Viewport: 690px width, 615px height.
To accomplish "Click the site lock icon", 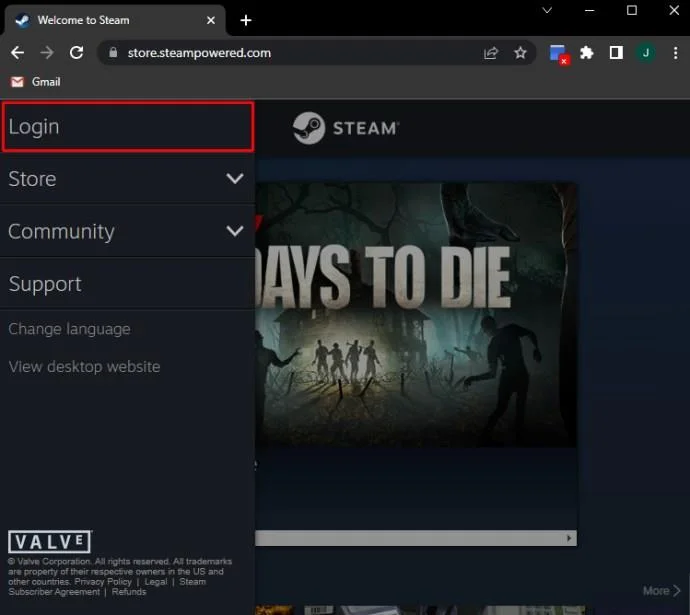I will 113,53.
